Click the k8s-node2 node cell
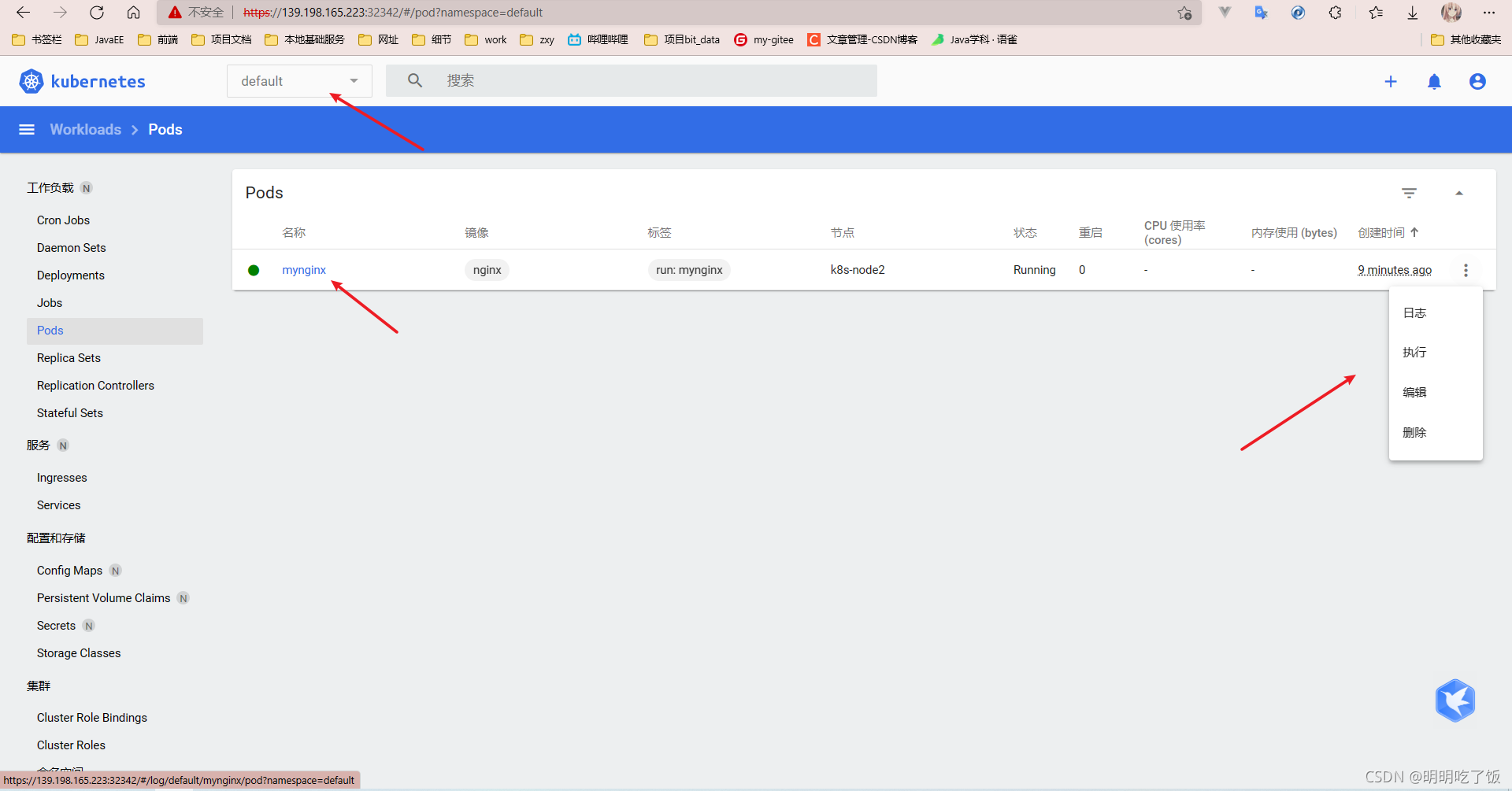The image size is (1512, 791). [x=858, y=270]
